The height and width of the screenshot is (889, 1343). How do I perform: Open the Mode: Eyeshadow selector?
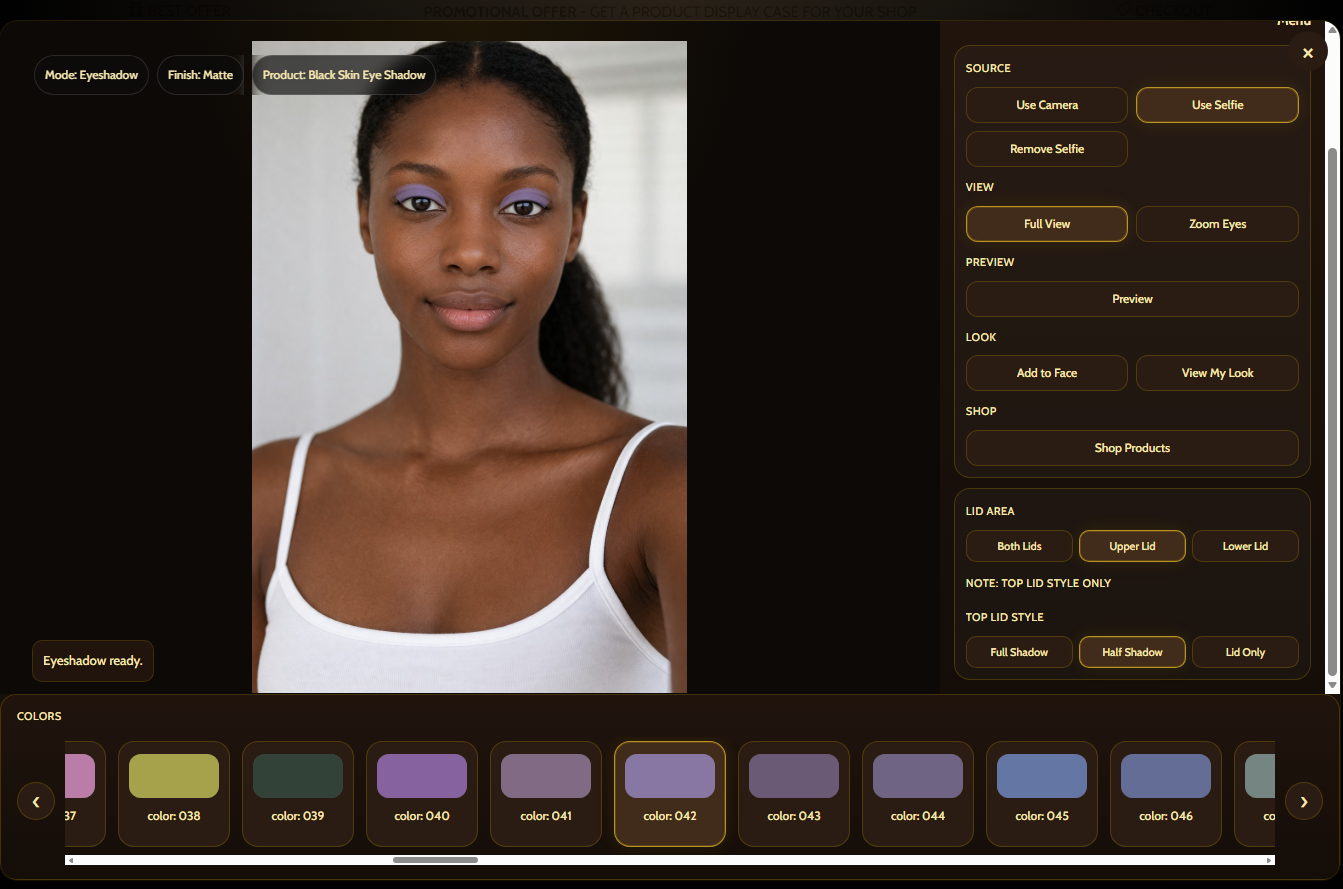91,74
